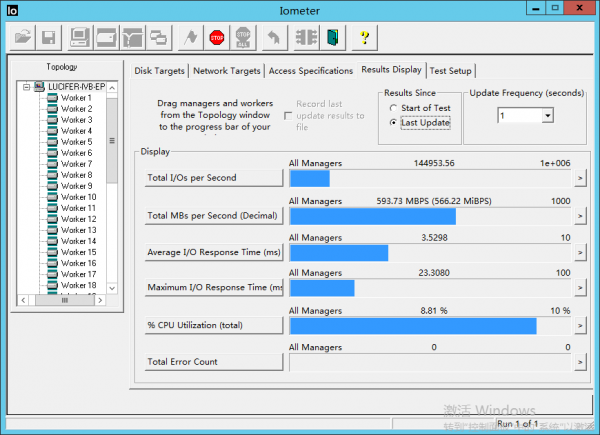600x435 pixels.
Task: Add a new disk worker
Action: 106,37
